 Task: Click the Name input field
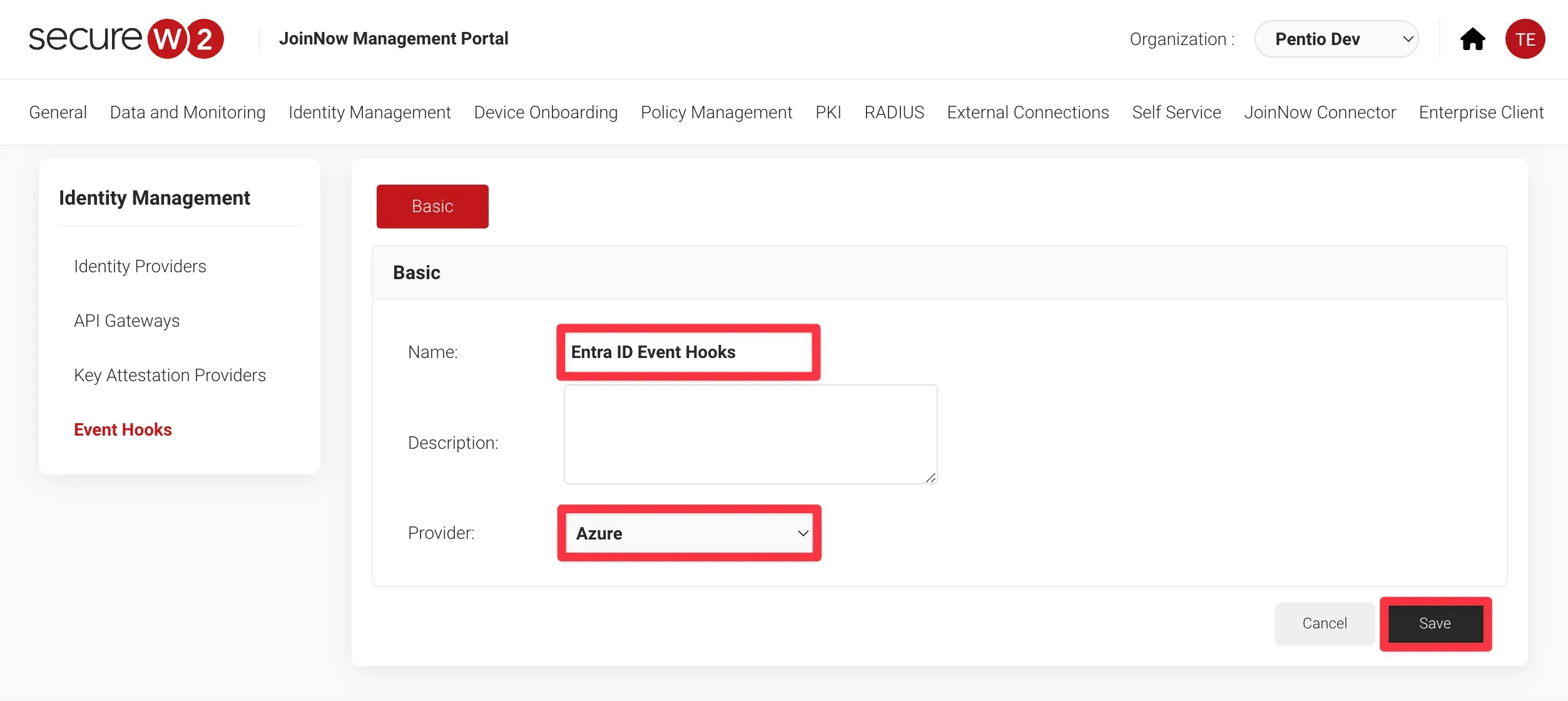(688, 352)
